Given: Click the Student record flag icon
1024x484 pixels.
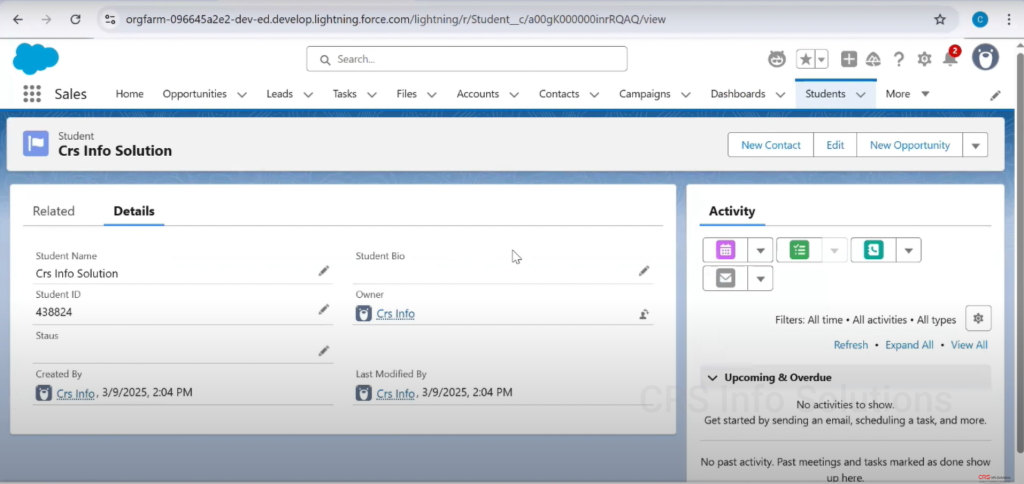Looking at the screenshot, I should 36,144.
